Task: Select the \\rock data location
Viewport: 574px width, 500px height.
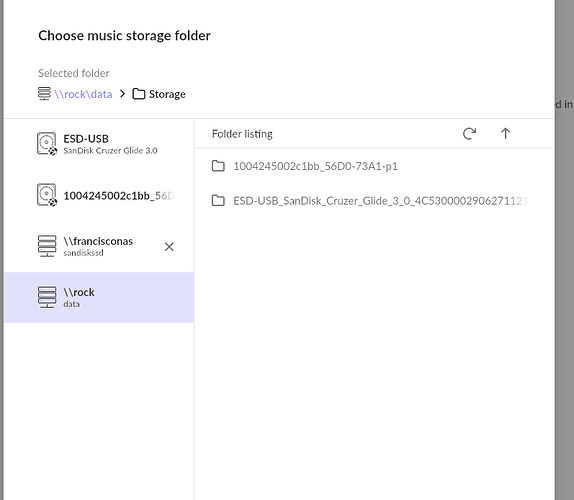Action: coord(99,298)
